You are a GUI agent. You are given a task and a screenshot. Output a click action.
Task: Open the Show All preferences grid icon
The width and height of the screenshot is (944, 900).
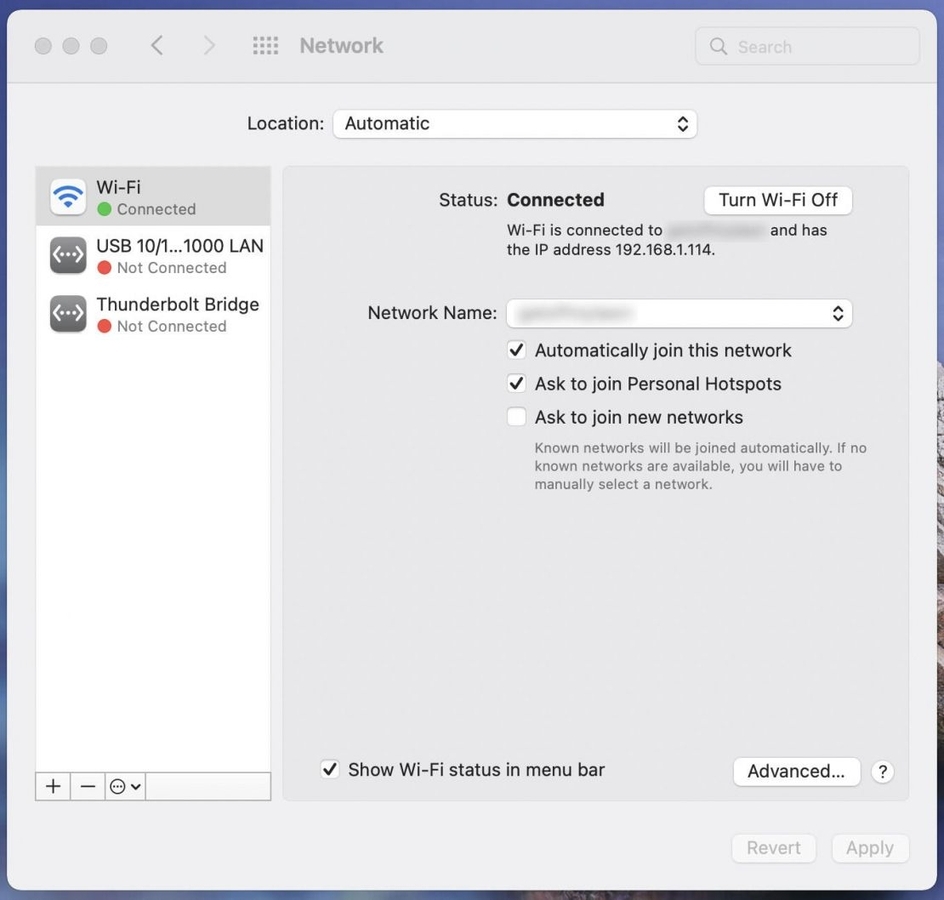point(264,44)
